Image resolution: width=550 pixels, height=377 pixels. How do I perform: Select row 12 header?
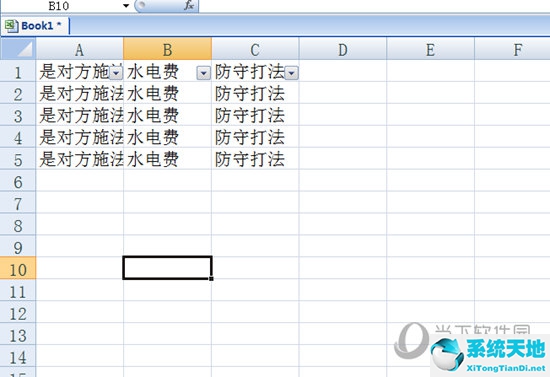point(18,312)
